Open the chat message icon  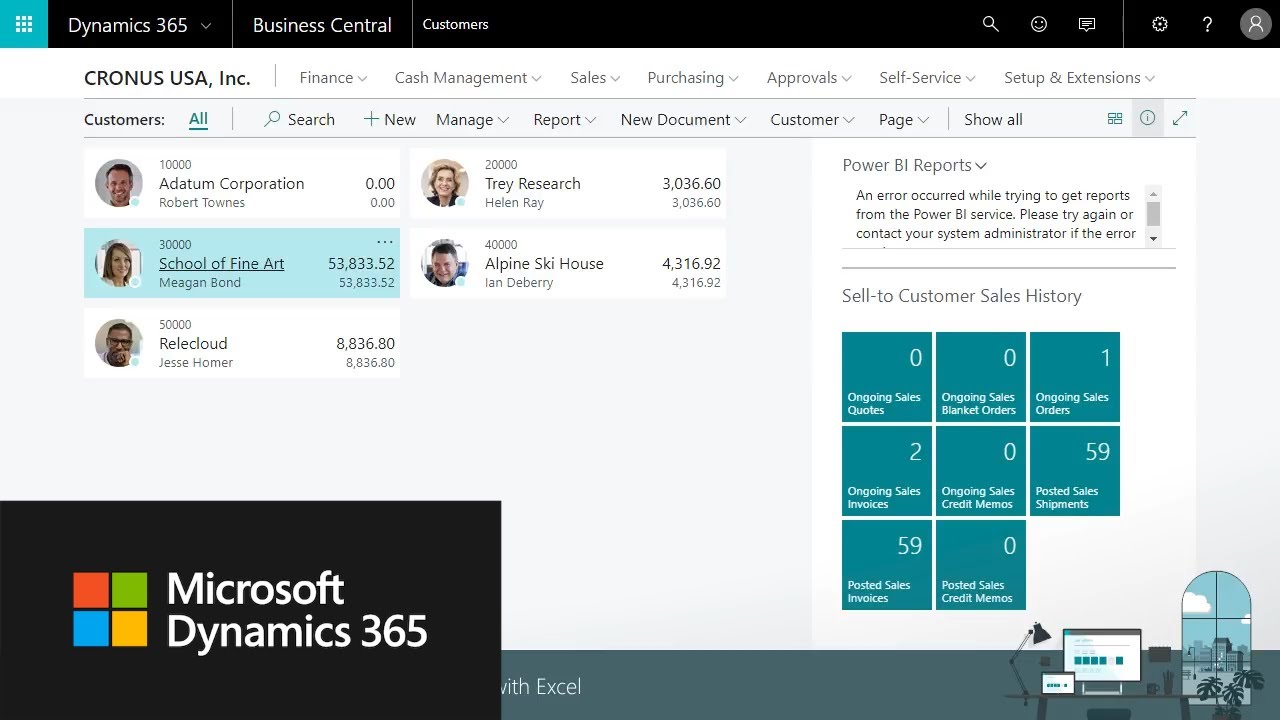click(1087, 24)
